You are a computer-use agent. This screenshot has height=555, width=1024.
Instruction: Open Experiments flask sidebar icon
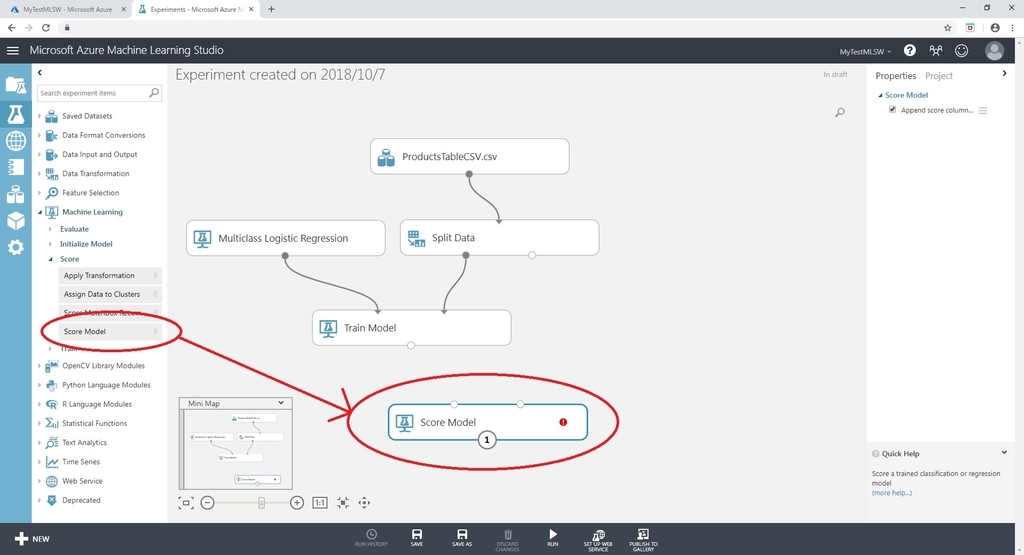(15, 114)
